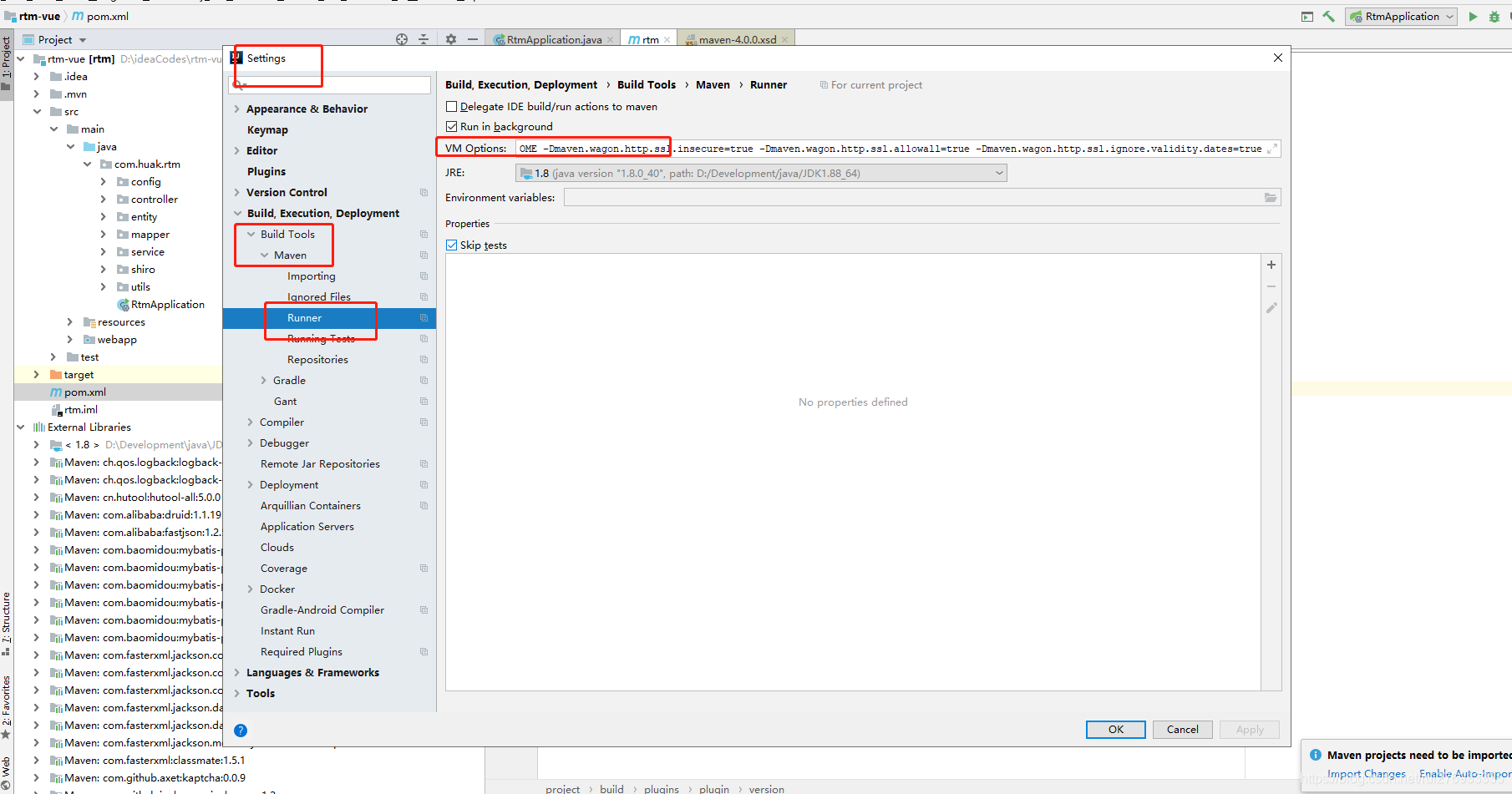Confirm settings by clicking OK

click(1115, 729)
